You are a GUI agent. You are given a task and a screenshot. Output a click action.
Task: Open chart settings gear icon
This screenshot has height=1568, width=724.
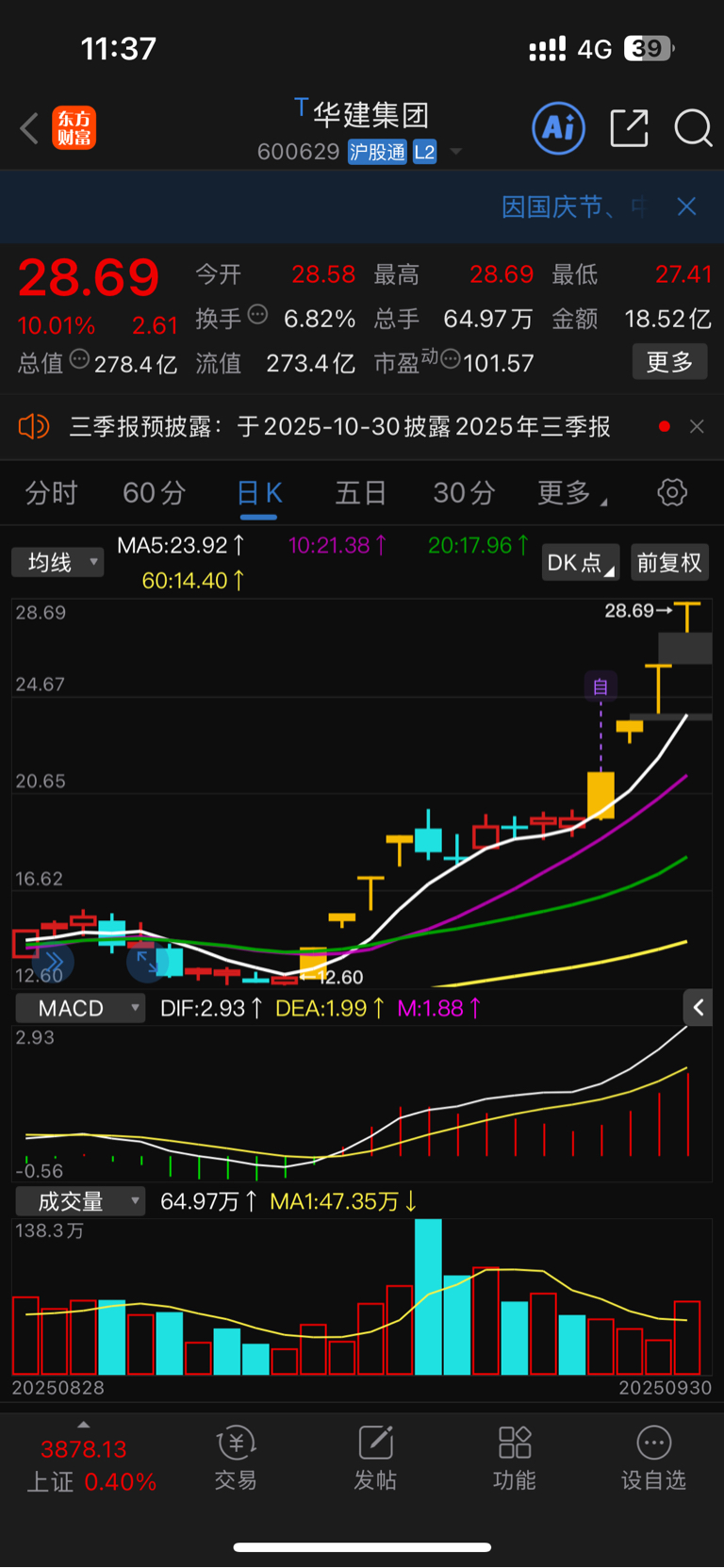coord(672,492)
